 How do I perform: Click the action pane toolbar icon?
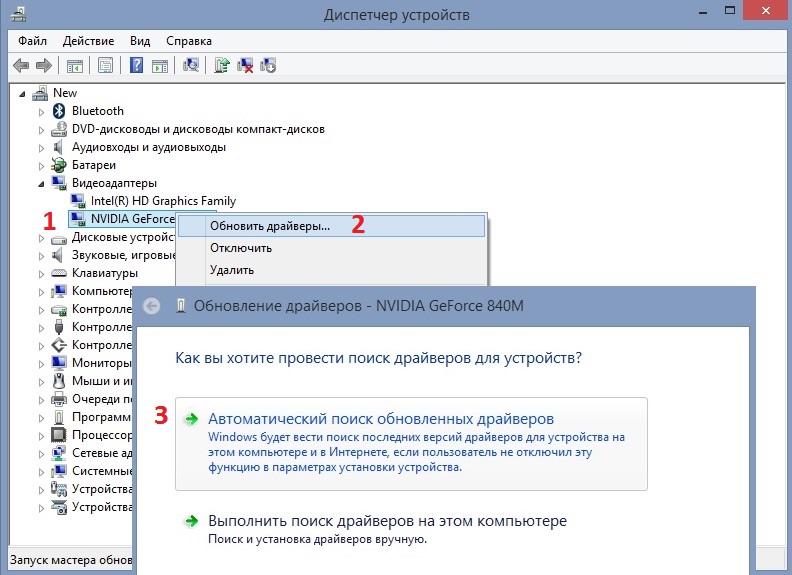[x=160, y=65]
